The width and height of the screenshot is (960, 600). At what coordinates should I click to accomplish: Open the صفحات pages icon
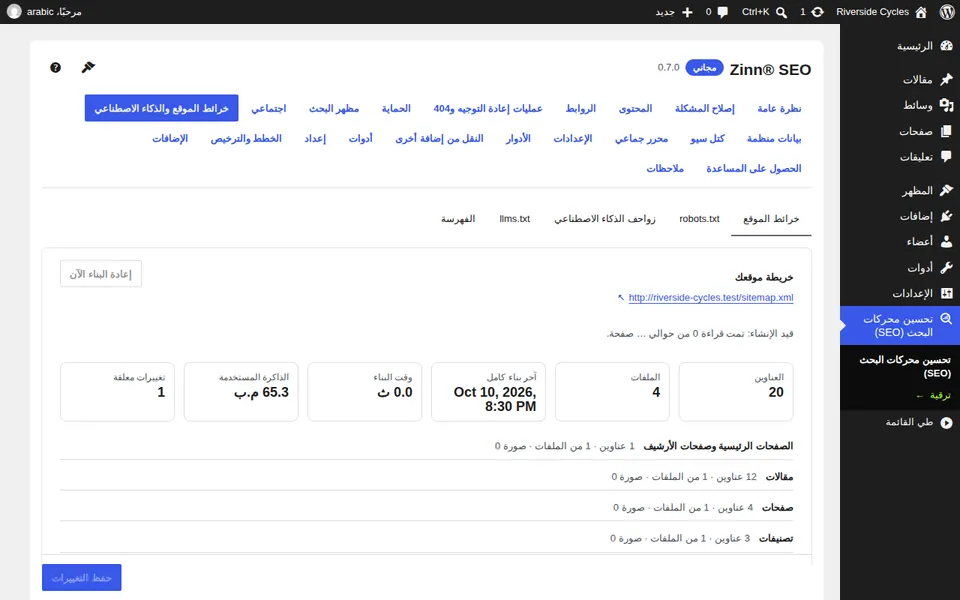pyautogui.click(x=947, y=131)
